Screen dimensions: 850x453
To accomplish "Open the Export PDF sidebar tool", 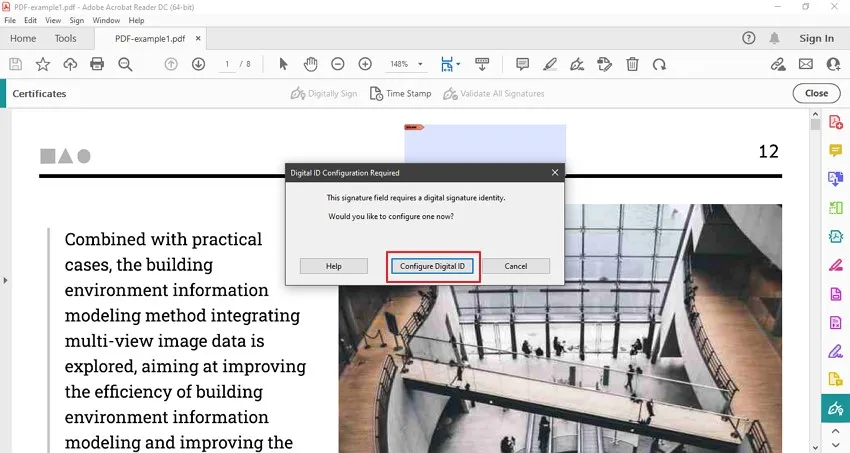I will tap(835, 178).
